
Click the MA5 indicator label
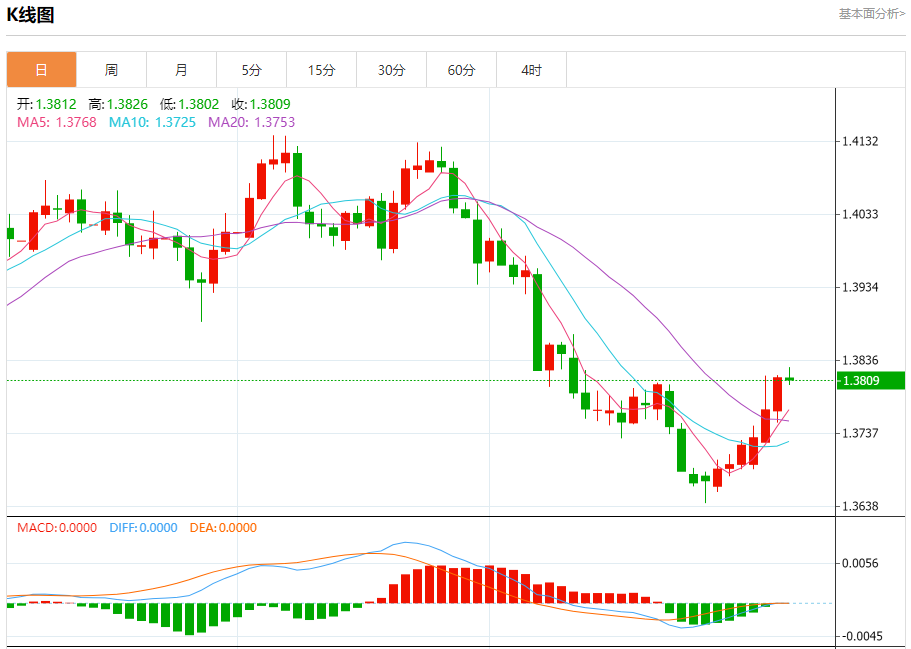(x=56, y=122)
